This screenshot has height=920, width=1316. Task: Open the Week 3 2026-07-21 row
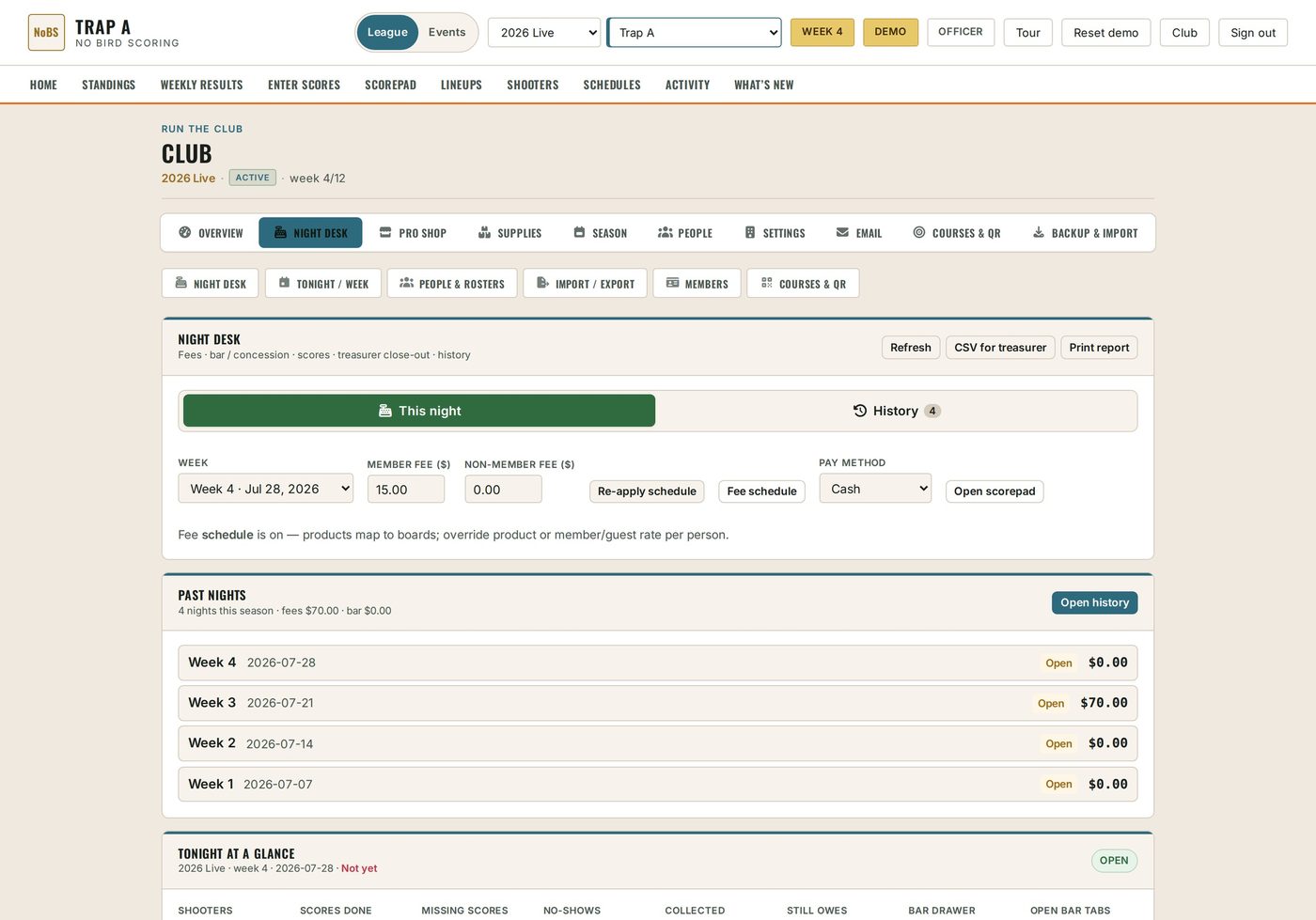point(658,703)
